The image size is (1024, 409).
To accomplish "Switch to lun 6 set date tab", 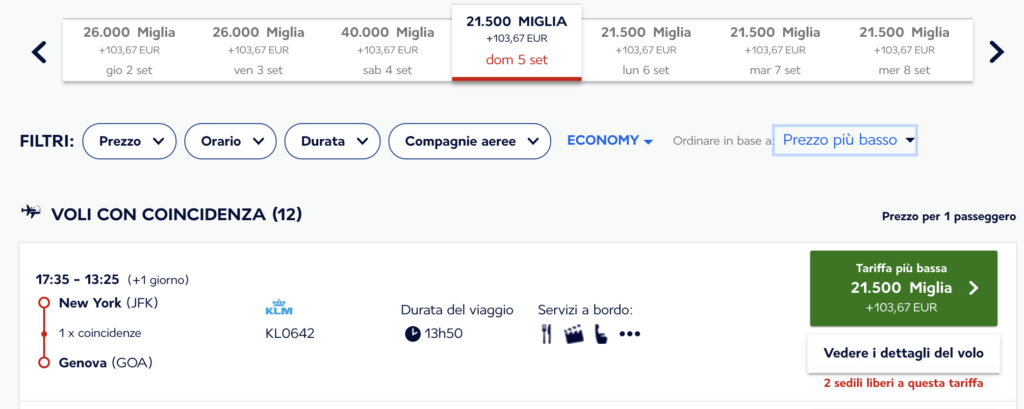I will pyautogui.click(x=646, y=51).
